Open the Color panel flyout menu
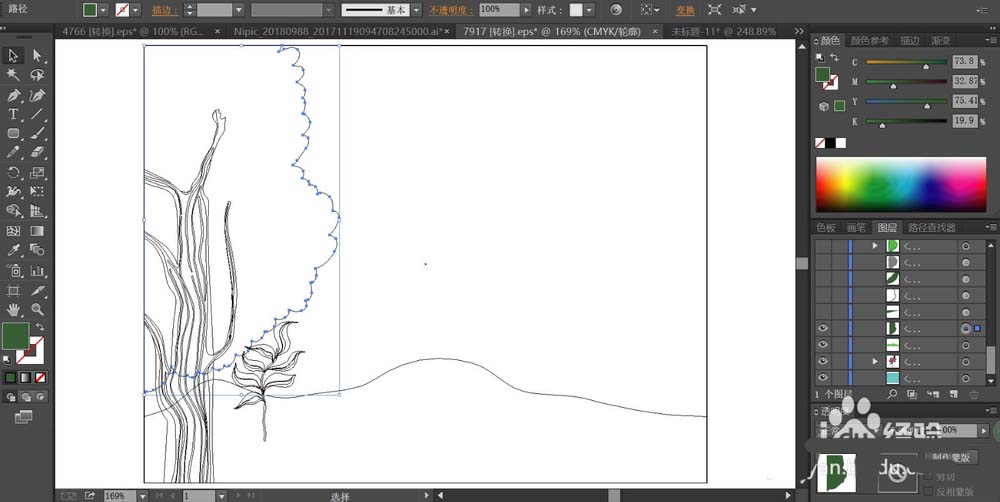Screen dimensions: 1000x502 991,40
